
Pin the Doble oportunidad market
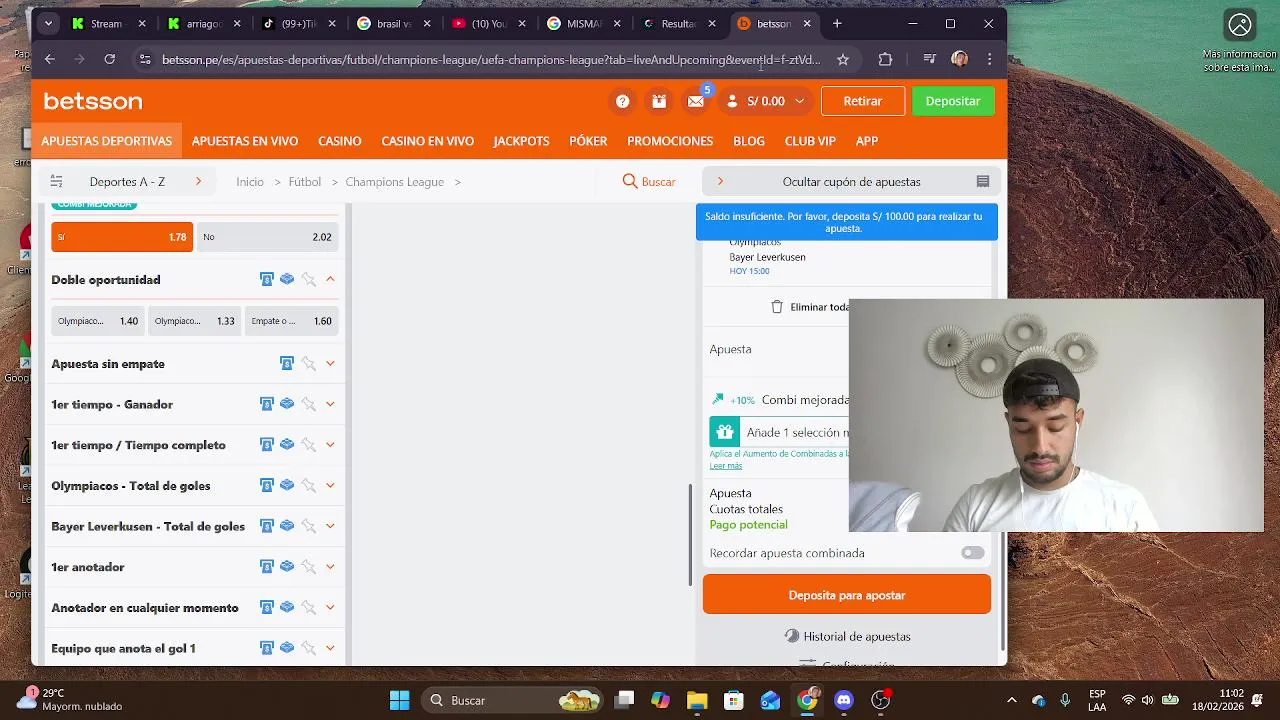tap(309, 280)
